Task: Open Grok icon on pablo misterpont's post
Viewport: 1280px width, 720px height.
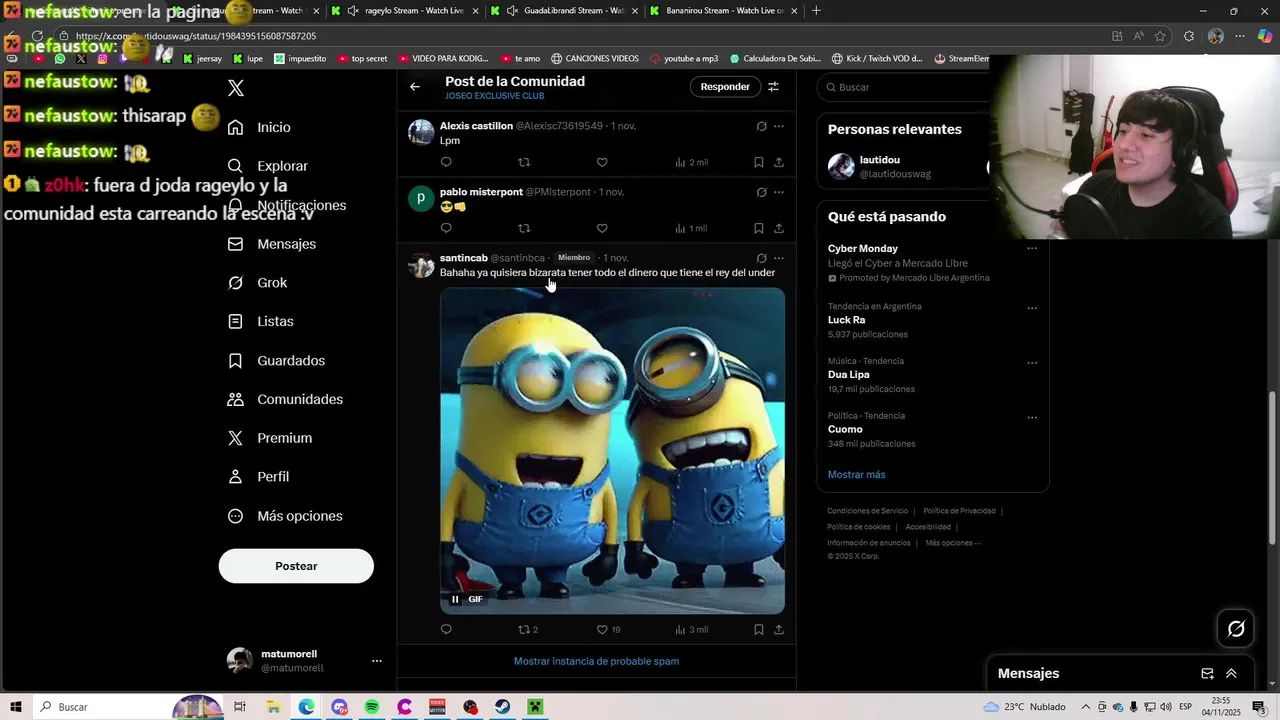Action: click(x=761, y=192)
